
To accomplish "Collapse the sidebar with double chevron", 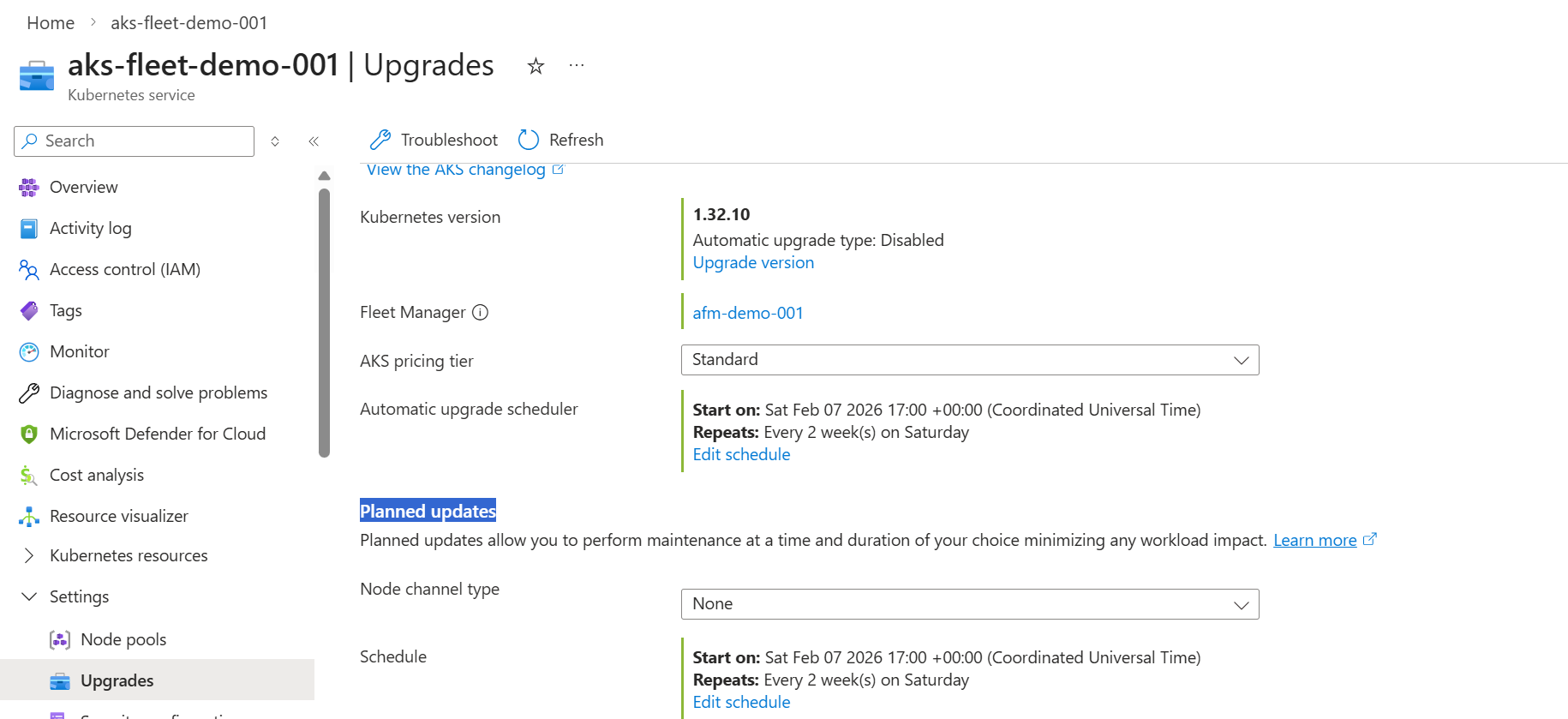I will (x=314, y=141).
